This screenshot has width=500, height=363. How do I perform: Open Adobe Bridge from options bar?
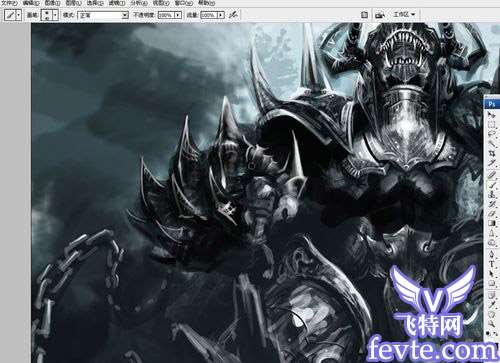[x=379, y=15]
